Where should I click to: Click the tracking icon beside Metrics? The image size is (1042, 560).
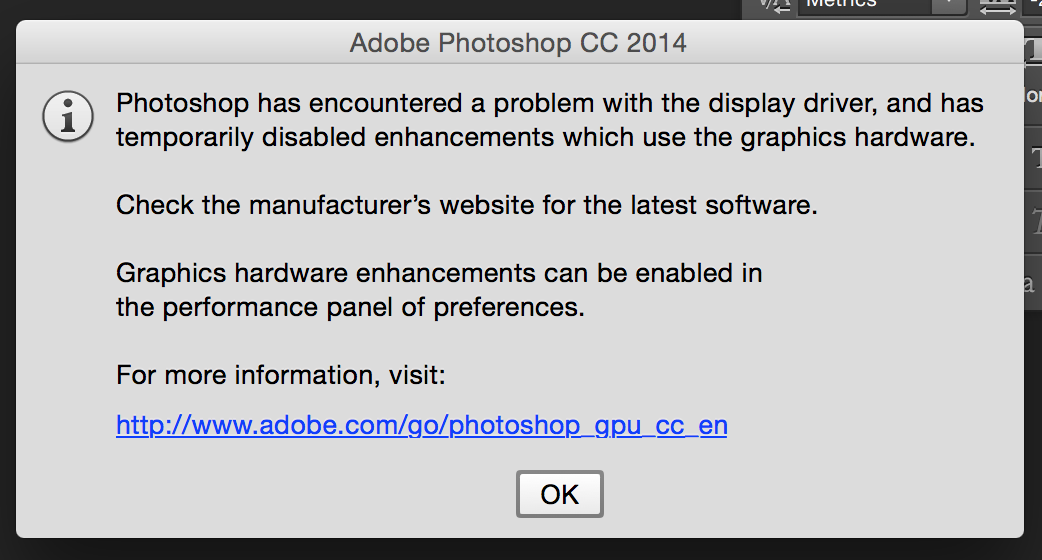(x=996, y=5)
